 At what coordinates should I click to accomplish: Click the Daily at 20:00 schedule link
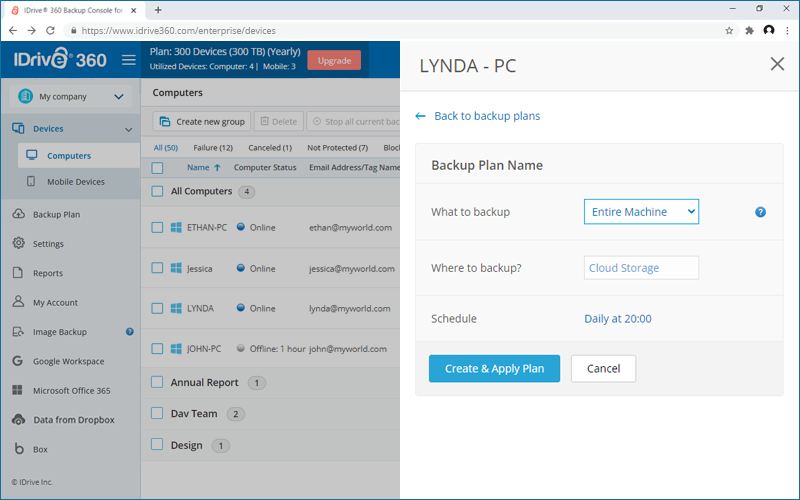617,318
